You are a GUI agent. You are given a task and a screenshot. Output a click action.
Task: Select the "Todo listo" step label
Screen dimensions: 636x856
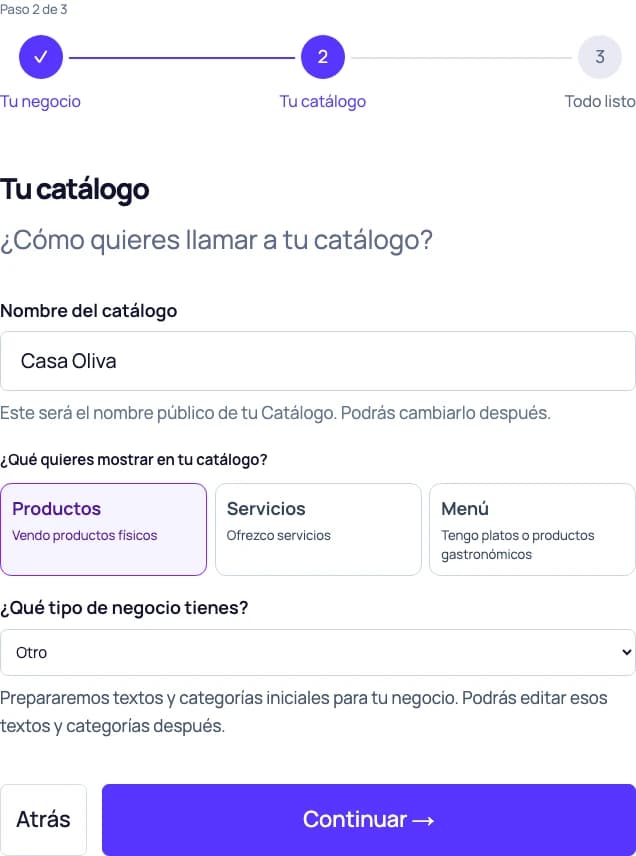tap(600, 102)
